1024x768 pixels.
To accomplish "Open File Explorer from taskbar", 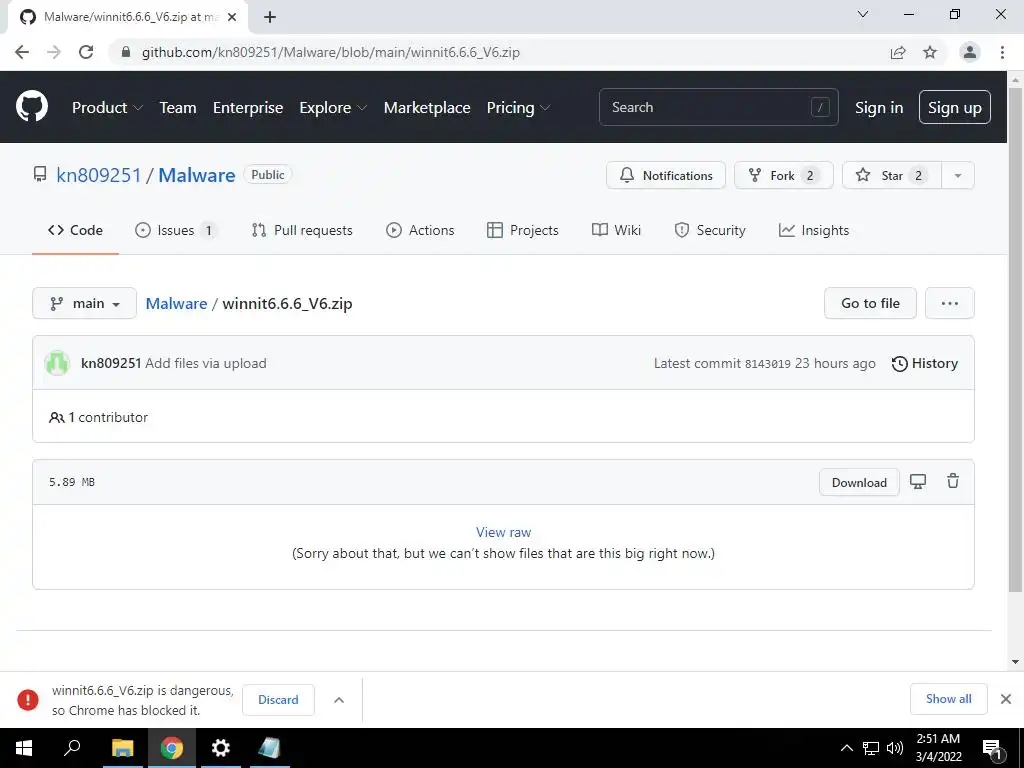I will coord(122,748).
